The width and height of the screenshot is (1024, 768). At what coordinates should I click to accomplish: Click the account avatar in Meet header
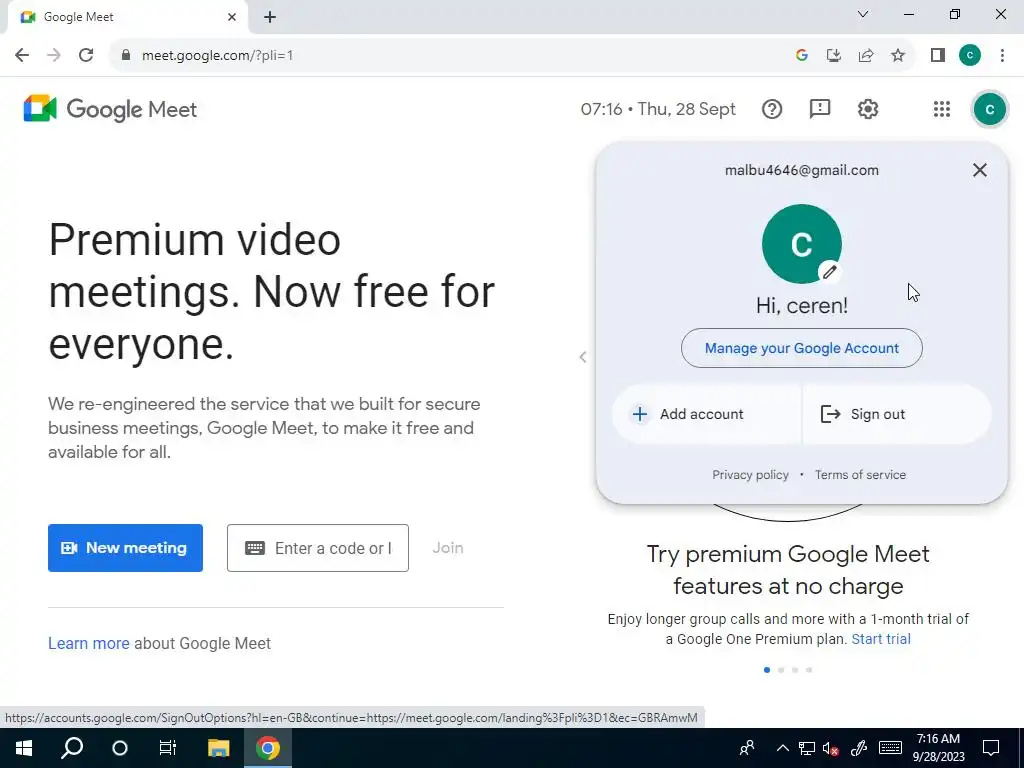tap(989, 109)
